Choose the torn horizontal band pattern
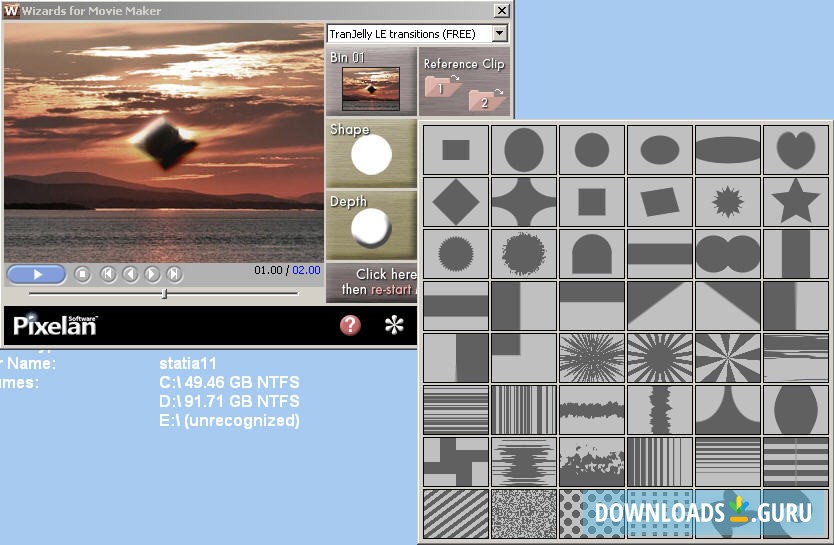This screenshot has width=834, height=545. 592,410
